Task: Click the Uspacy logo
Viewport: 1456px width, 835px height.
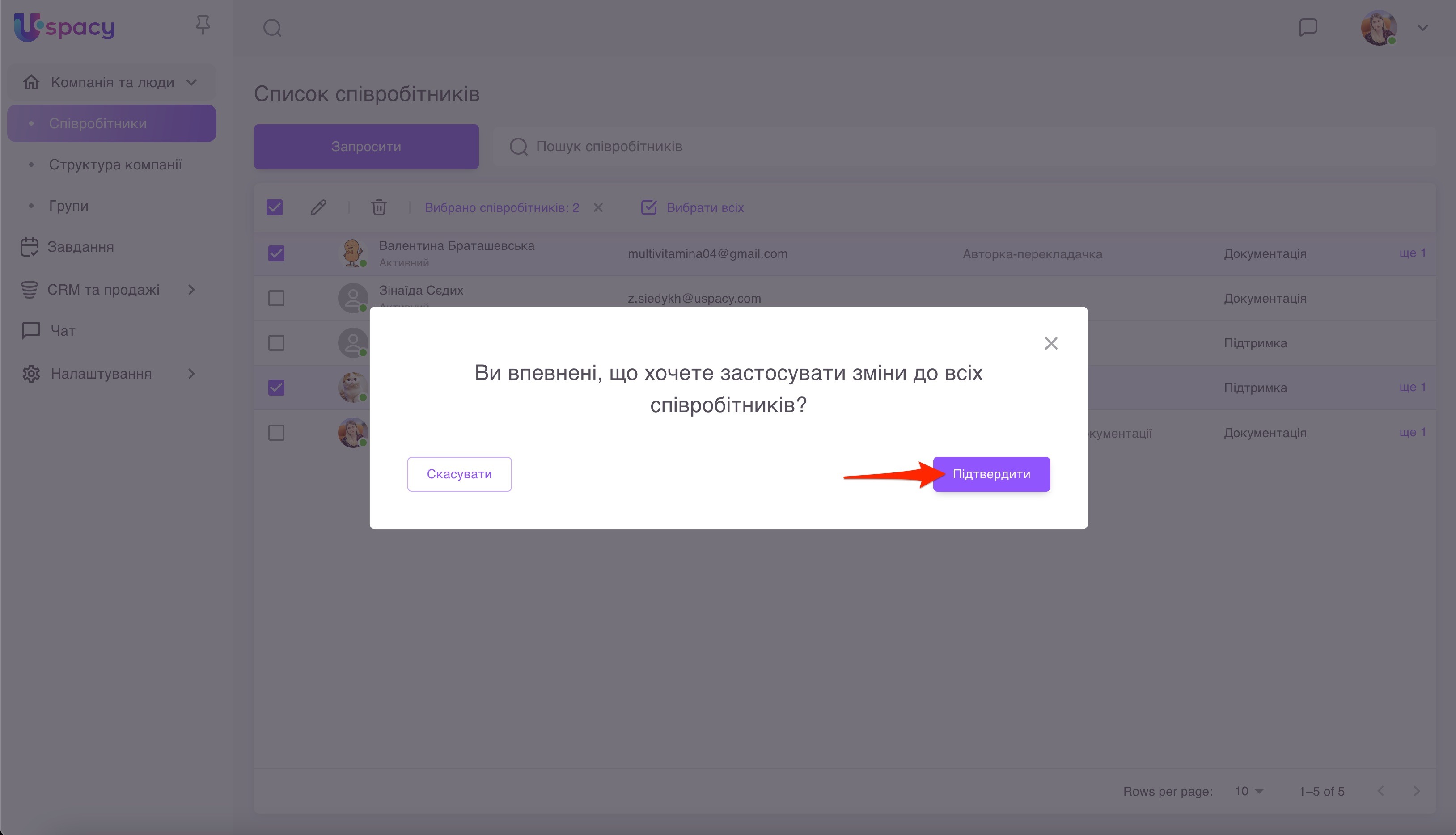Action: (64, 27)
